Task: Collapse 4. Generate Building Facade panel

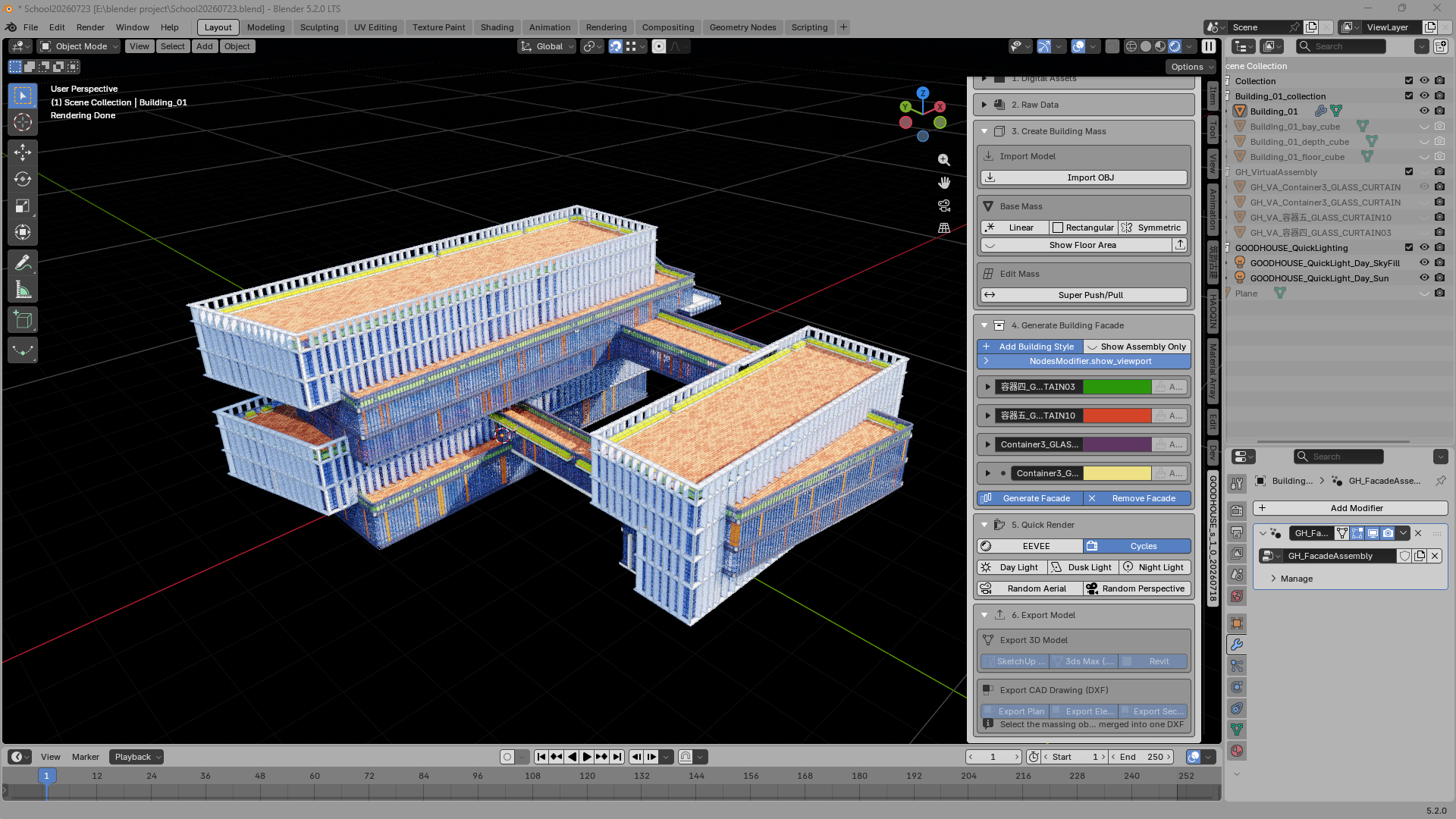Action: point(984,325)
